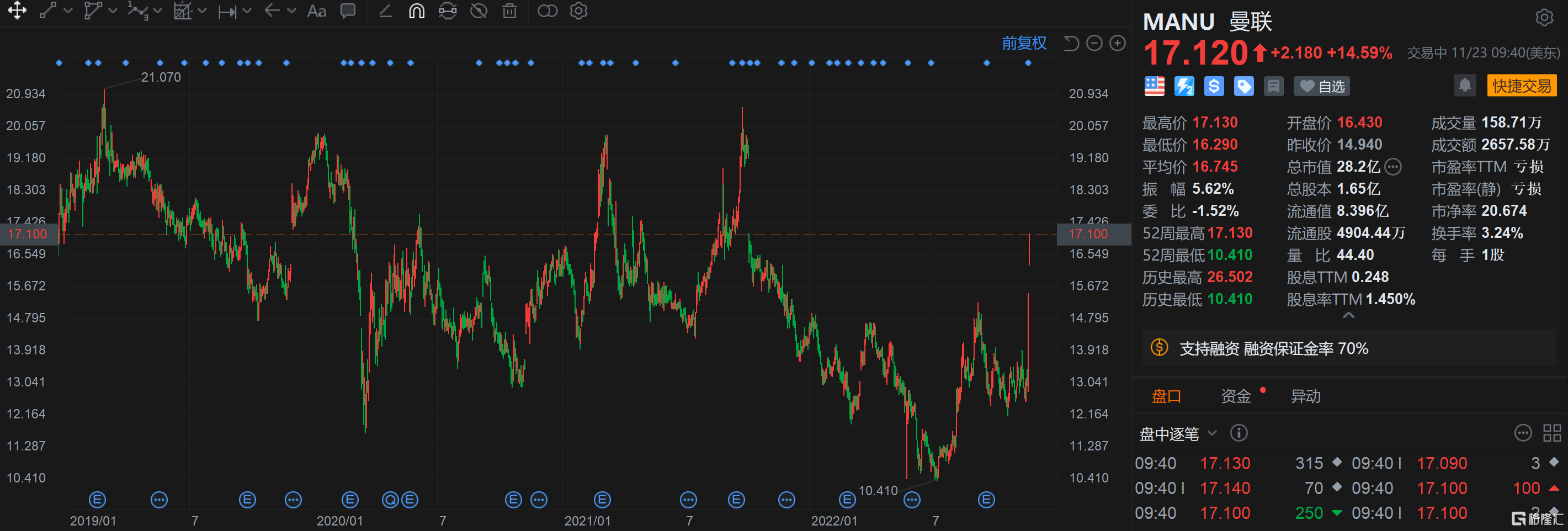Viewport: 1568px width, 531px height.
Task: Click 10.410 low price label
Action: (x=878, y=491)
